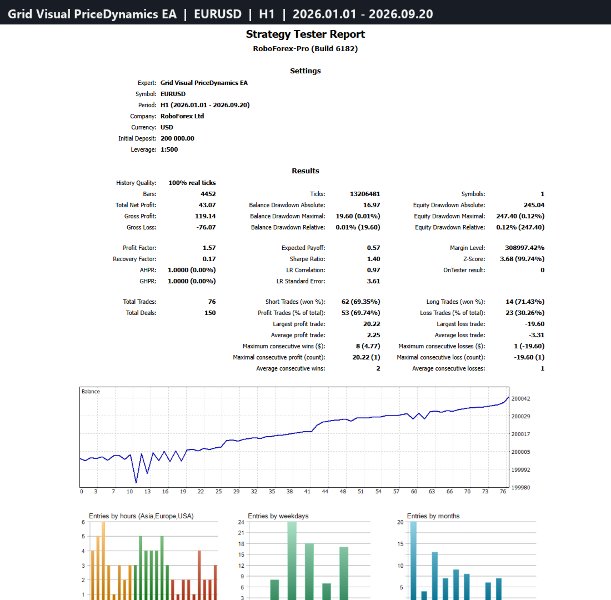Click the Balance Drawdown Relative value '0.01% (19.60)'
Screen dimensions: 611x600
[358, 227]
